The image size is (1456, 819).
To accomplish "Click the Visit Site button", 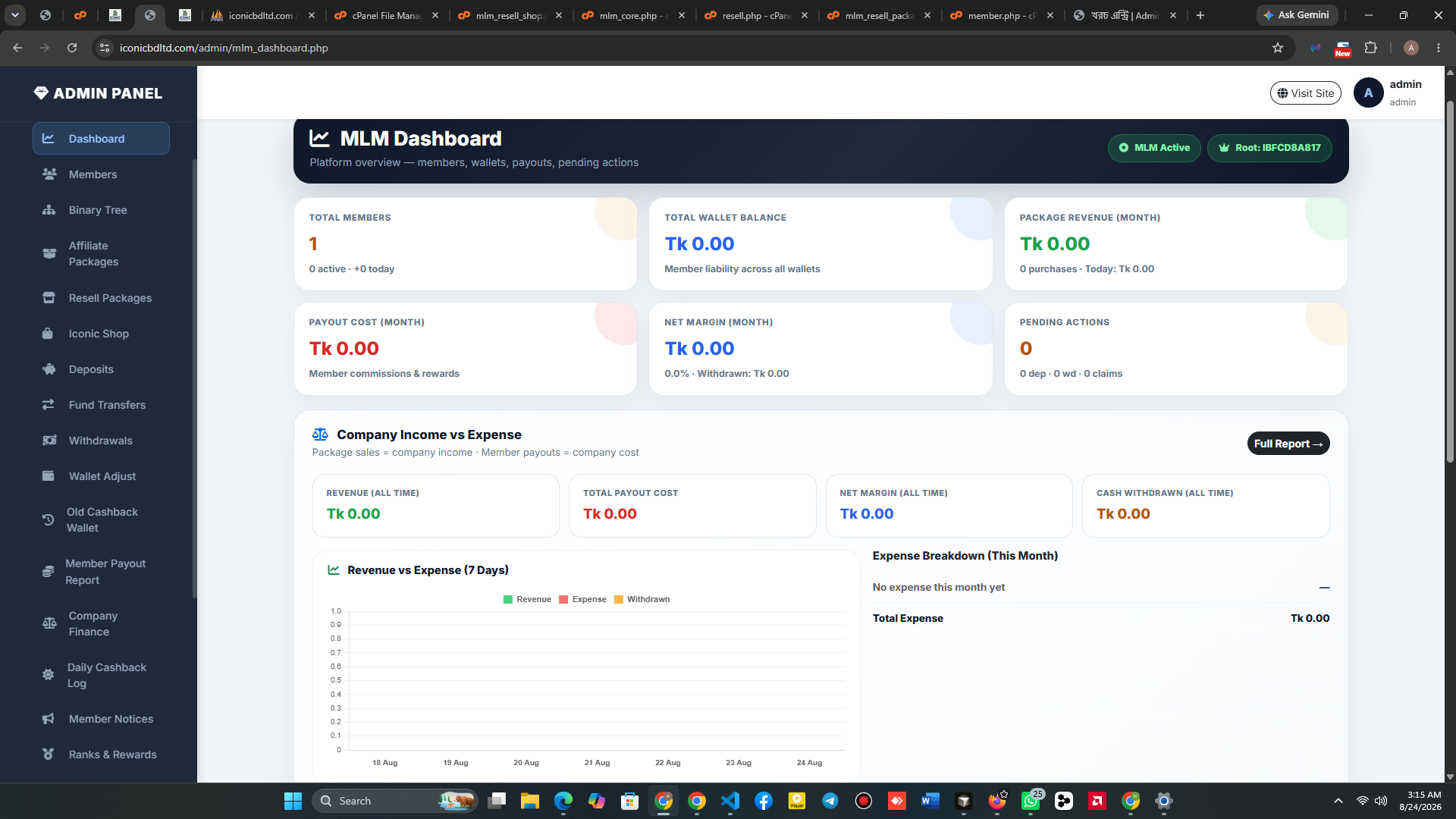I will click(x=1305, y=93).
